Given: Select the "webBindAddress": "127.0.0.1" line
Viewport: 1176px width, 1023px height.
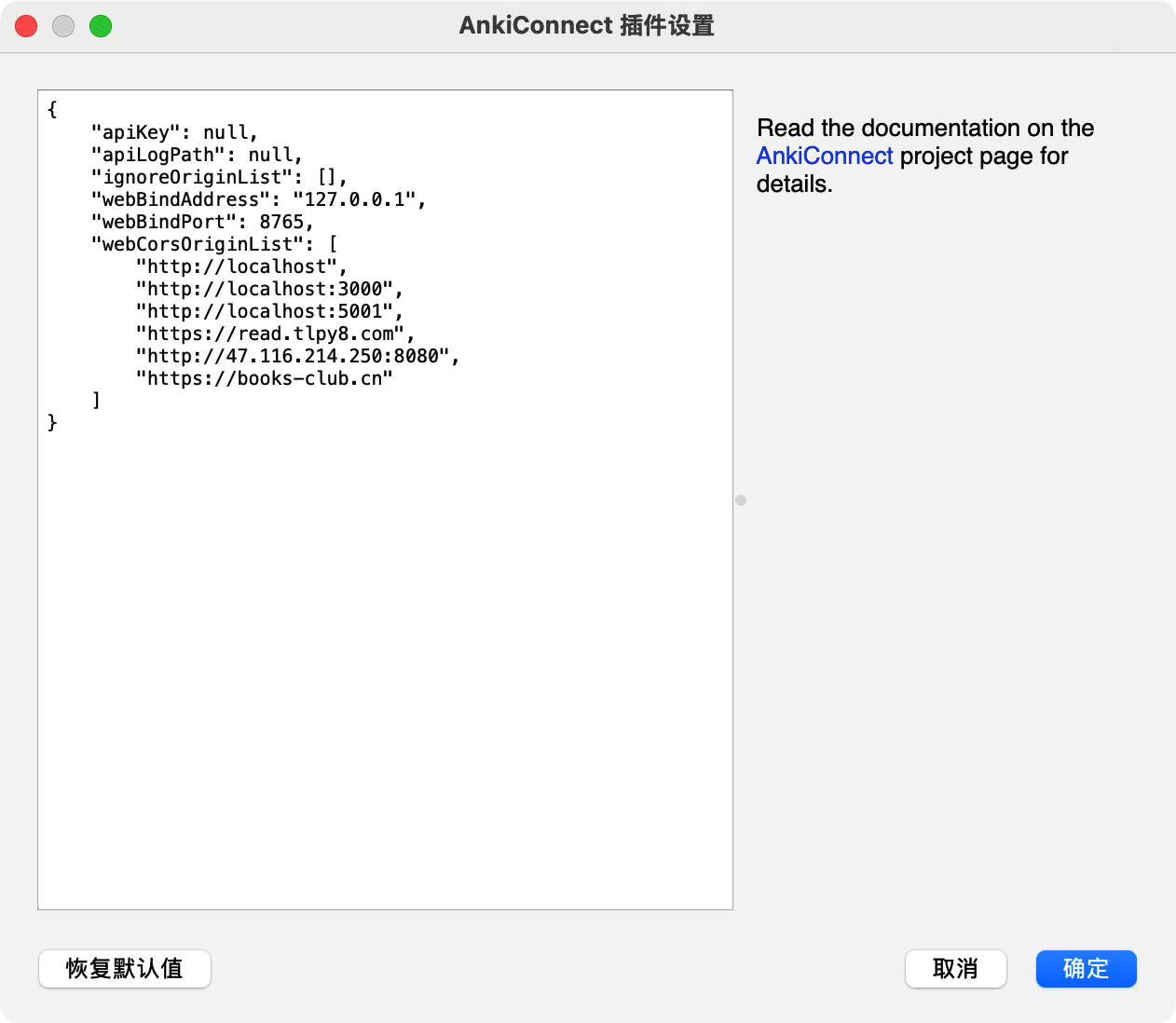Looking at the screenshot, I should pos(258,199).
